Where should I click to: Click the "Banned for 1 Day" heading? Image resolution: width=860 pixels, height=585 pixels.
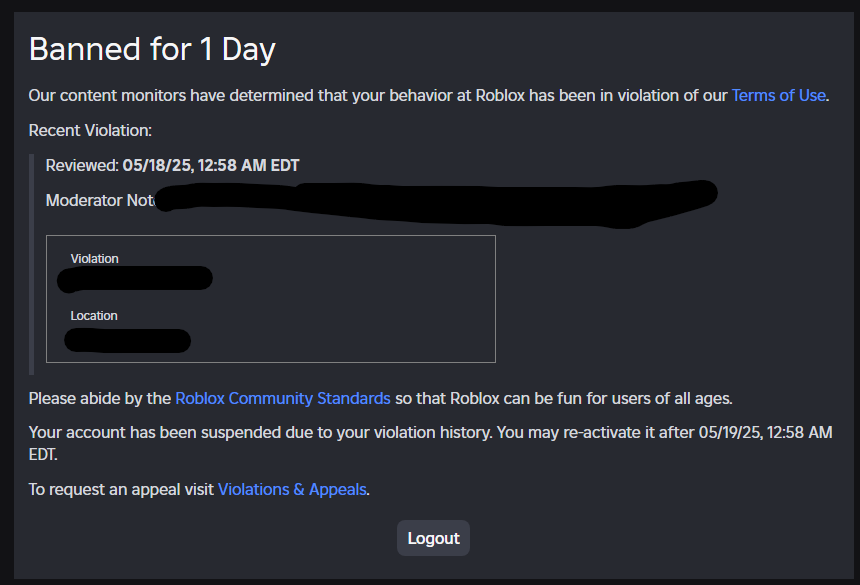pos(152,49)
